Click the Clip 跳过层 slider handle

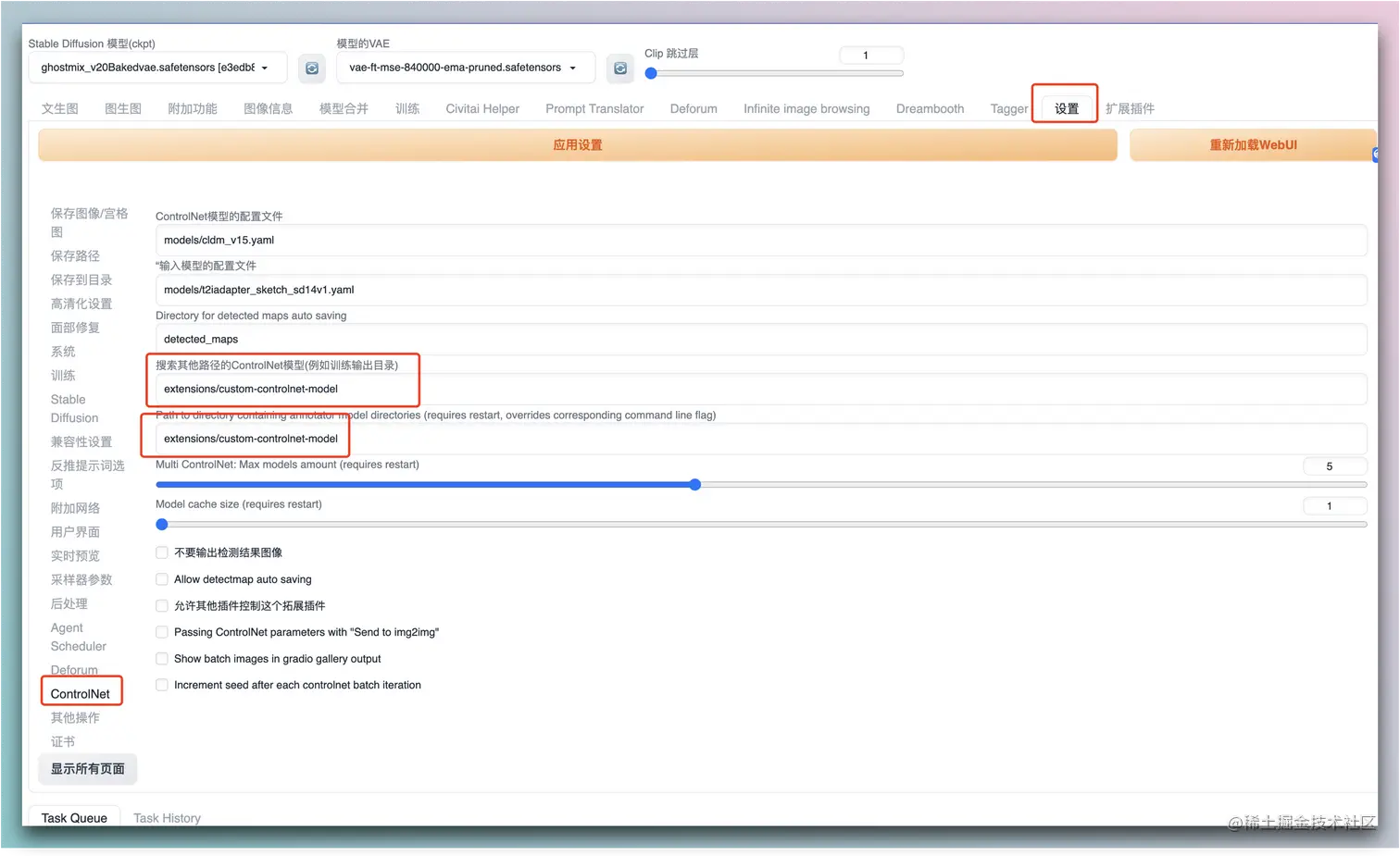coord(651,74)
